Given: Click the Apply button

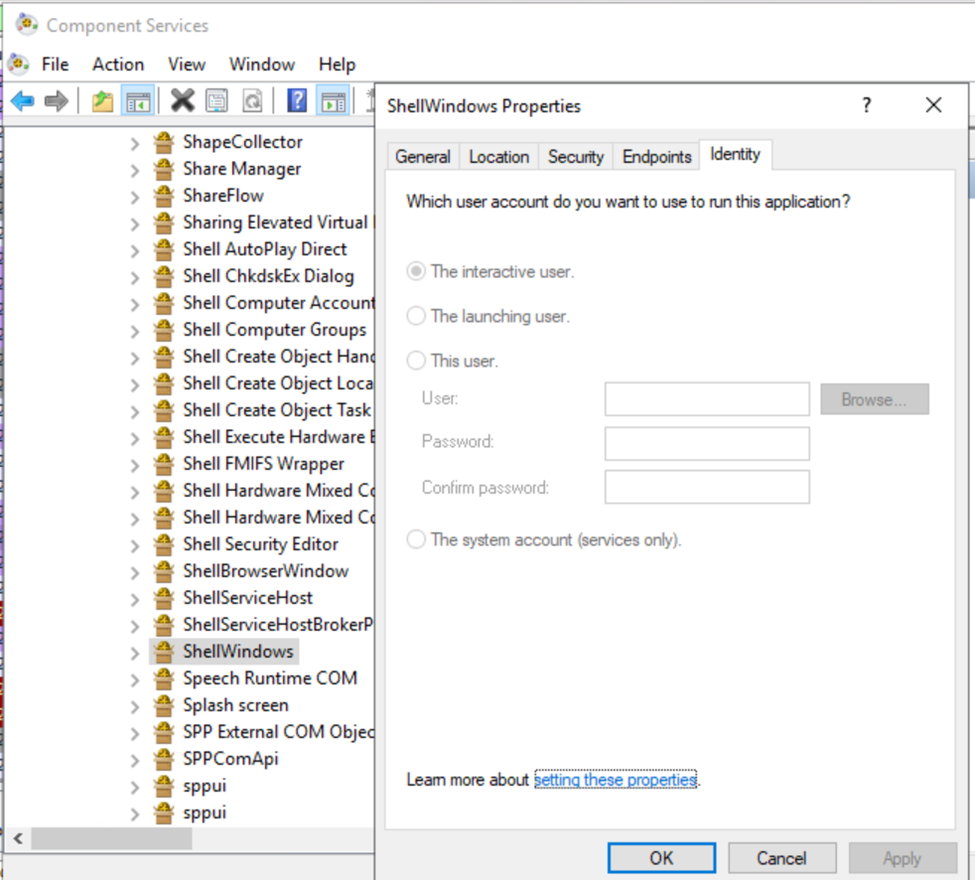Looking at the screenshot, I should coord(902,858).
